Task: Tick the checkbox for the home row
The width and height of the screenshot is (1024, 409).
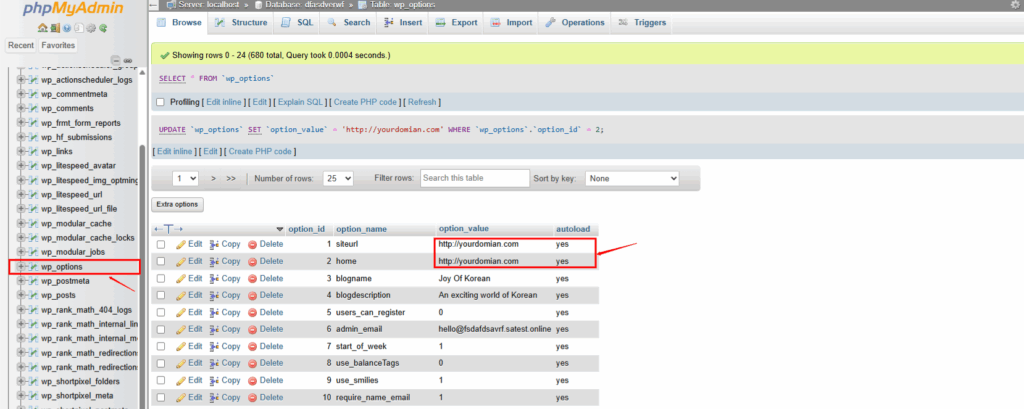Action: 161,261
